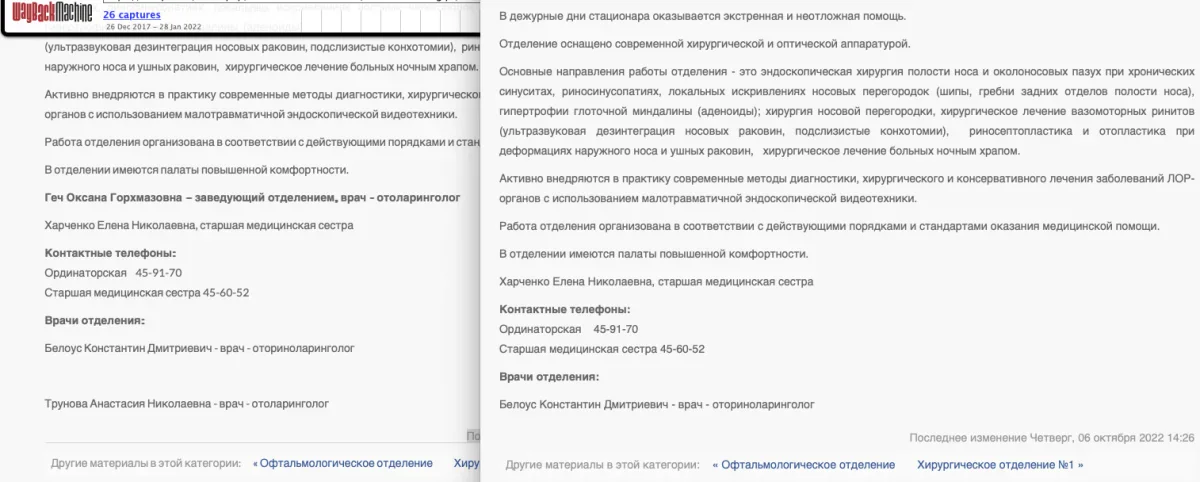Click Отделение оснащено современной хирургической sentence
1200x482 pixels.
point(705,44)
